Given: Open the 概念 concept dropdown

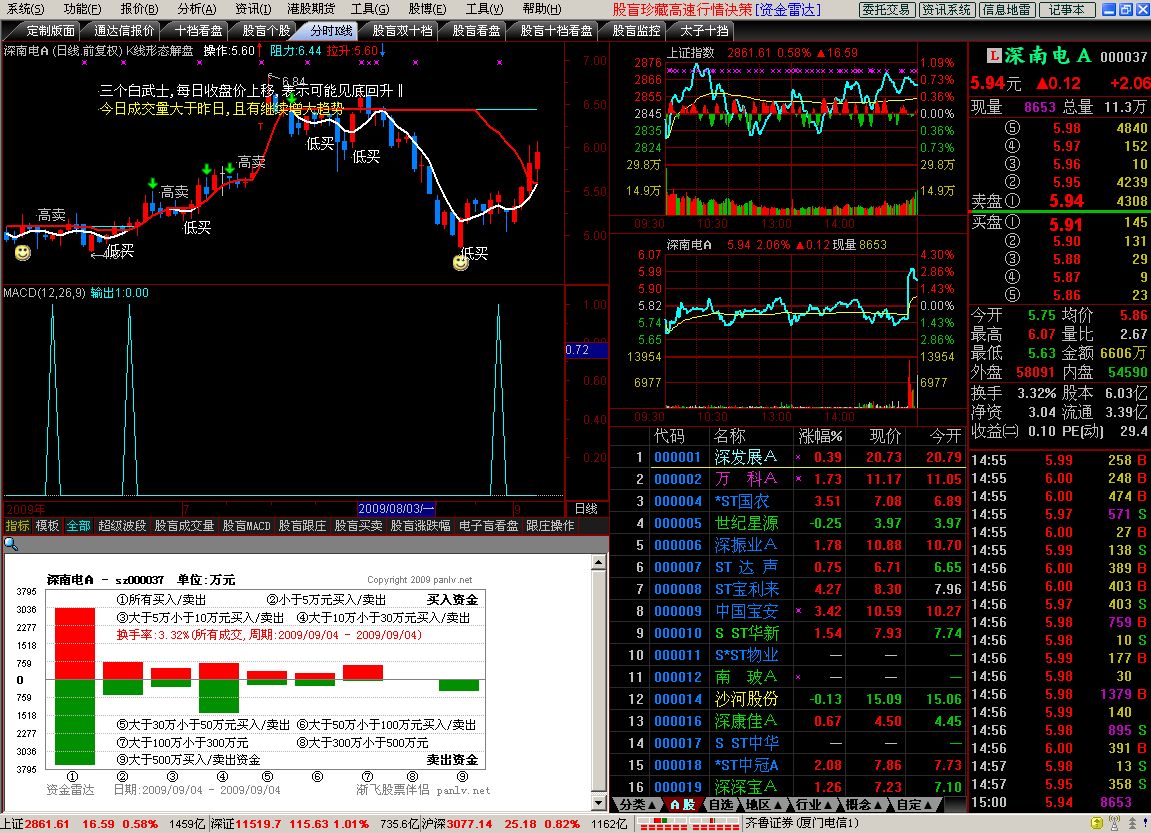Looking at the screenshot, I should tap(863, 804).
